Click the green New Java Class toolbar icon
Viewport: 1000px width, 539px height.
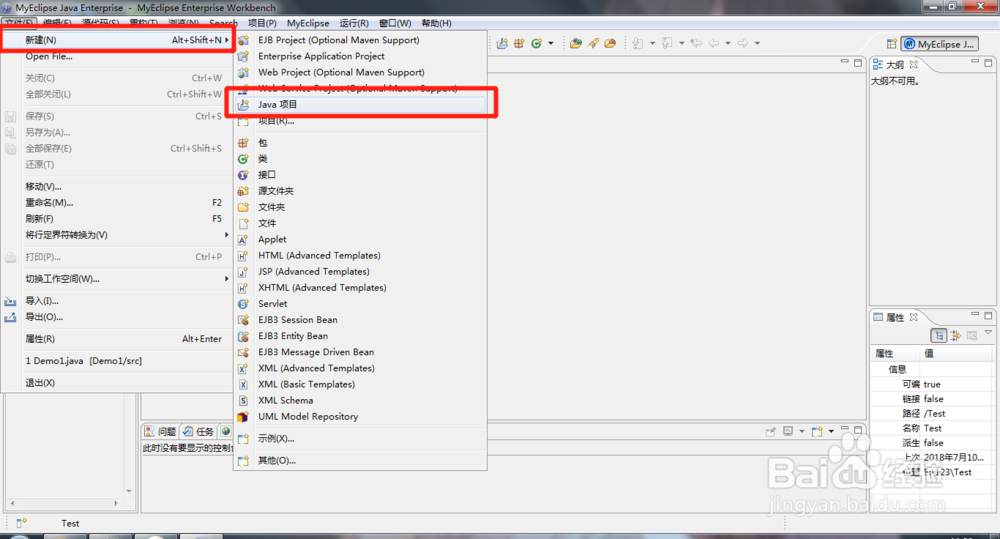(x=536, y=43)
